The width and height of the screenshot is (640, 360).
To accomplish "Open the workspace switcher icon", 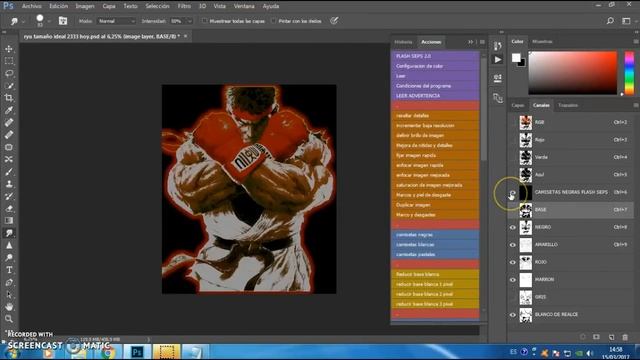I will 626,21.
